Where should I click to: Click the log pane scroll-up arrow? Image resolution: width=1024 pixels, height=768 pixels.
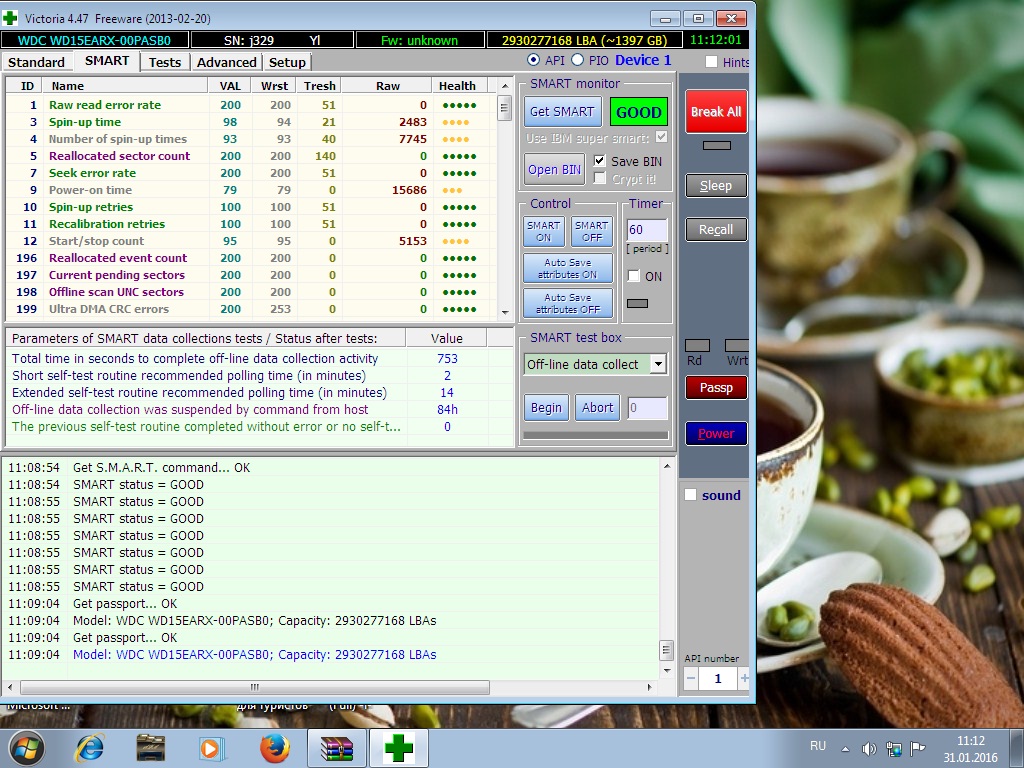pos(667,466)
